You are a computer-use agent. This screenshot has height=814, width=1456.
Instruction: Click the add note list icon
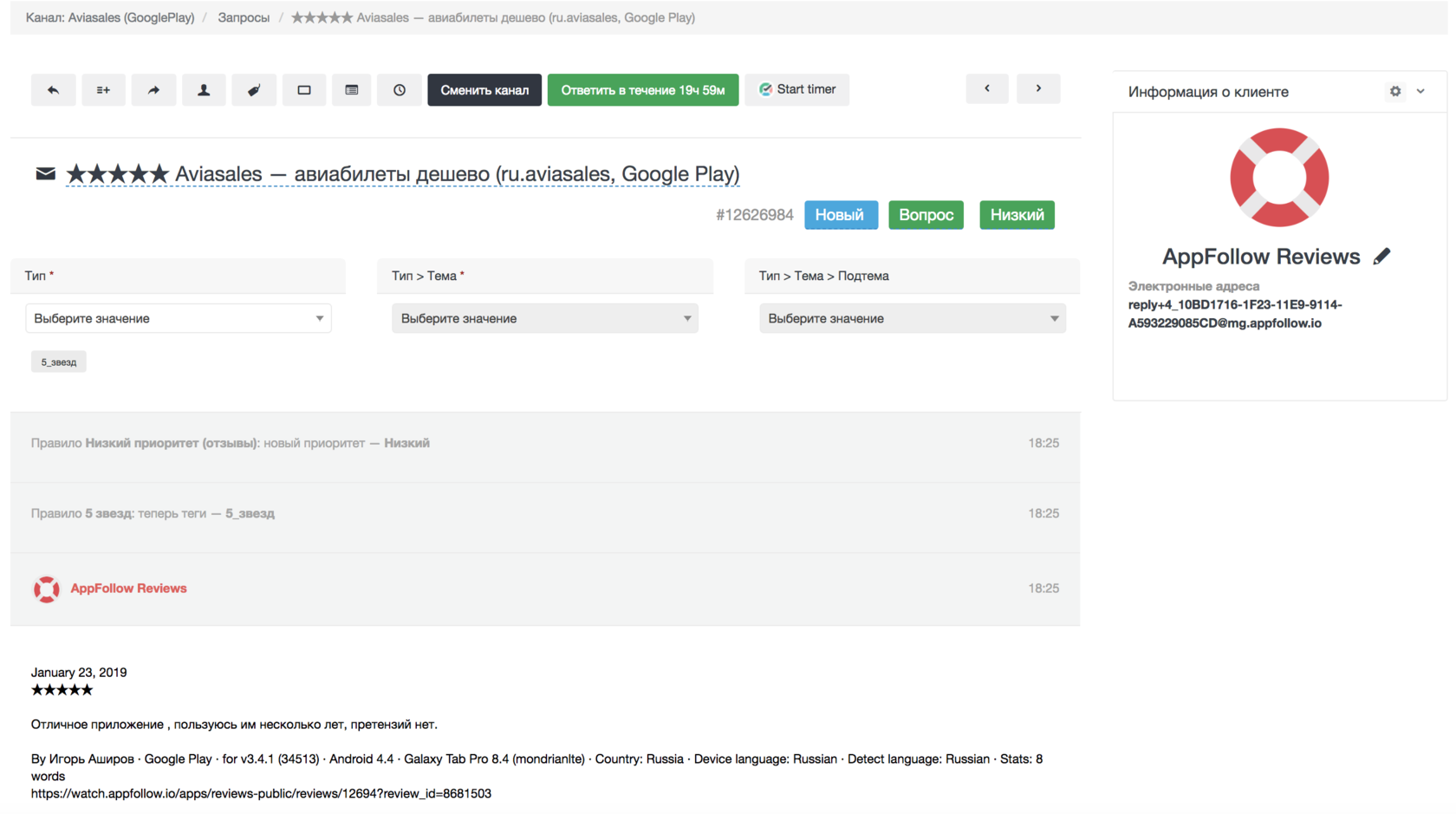coord(103,90)
